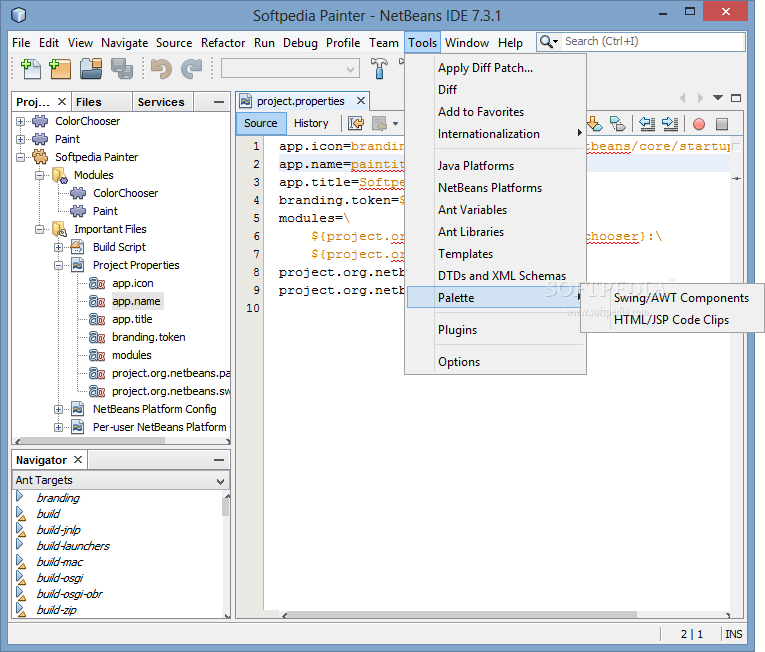Click the Open Project toolbar icon
Screen dimensions: 765x652
pyautogui.click(x=91, y=68)
